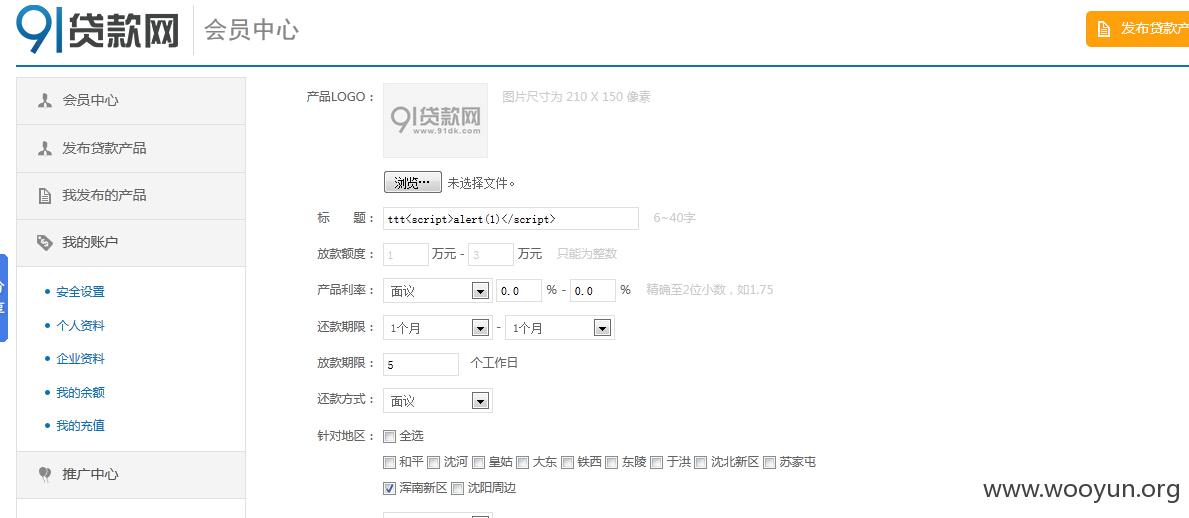Click the balloon icon beside 推广中心
The width and height of the screenshot is (1189, 518).
pyautogui.click(x=45, y=474)
